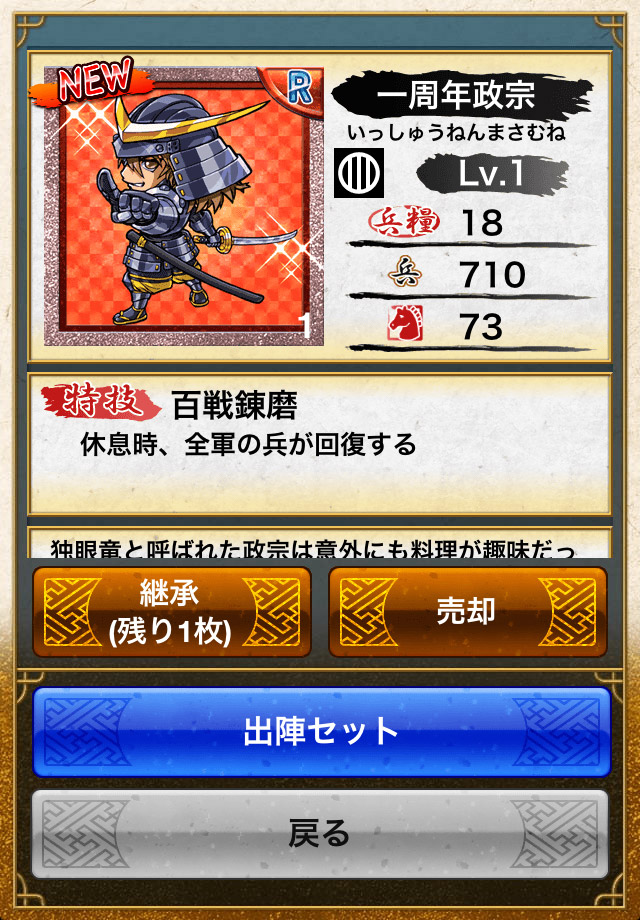Click the red 特技 skill label
The image size is (640, 920).
point(101,402)
